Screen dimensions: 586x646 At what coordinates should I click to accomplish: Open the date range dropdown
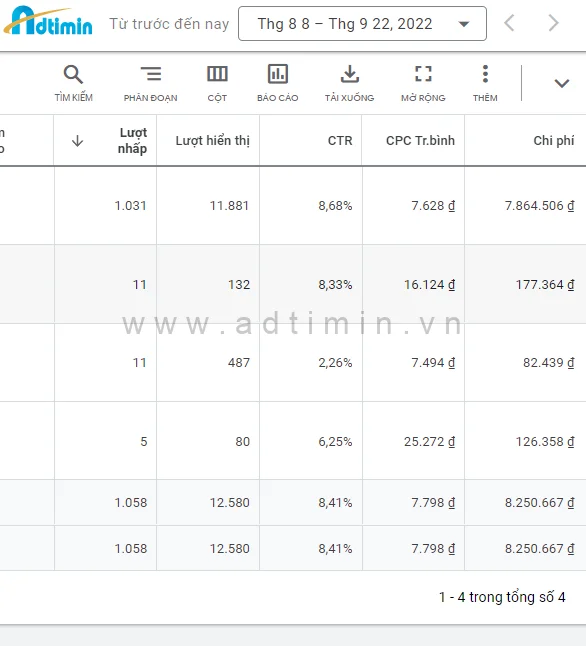[x=362, y=23]
